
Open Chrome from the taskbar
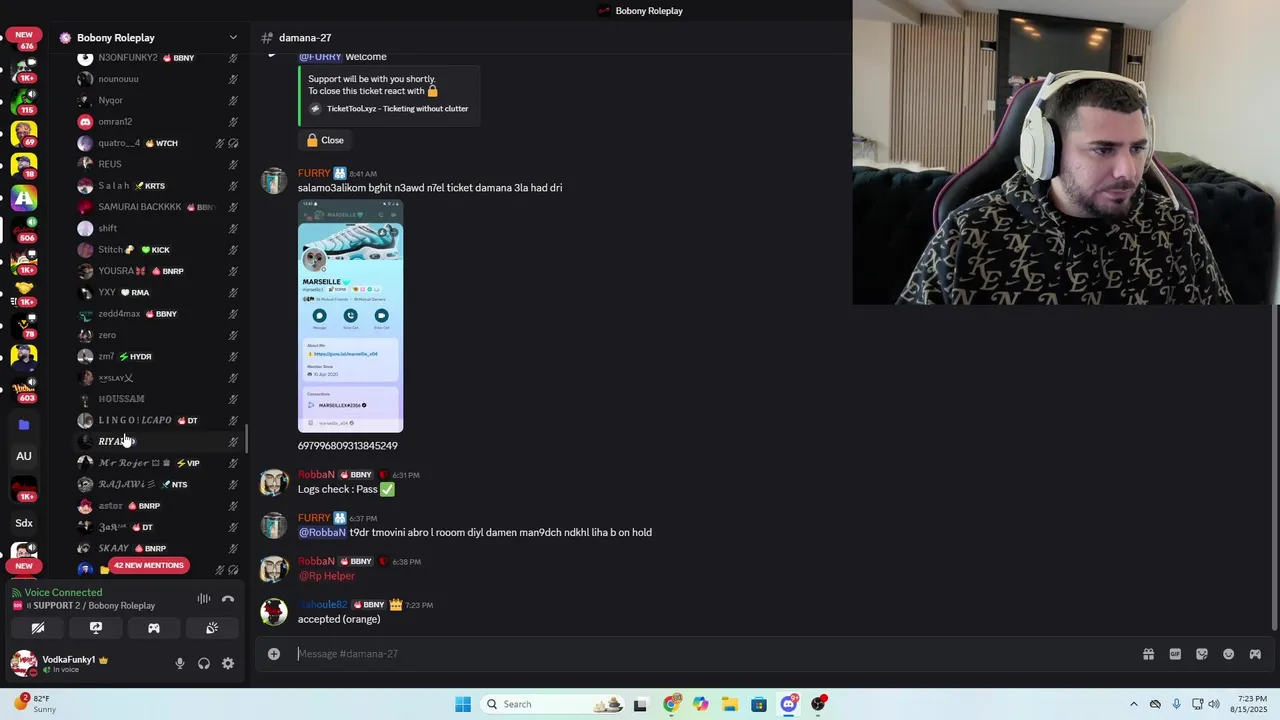(671, 704)
